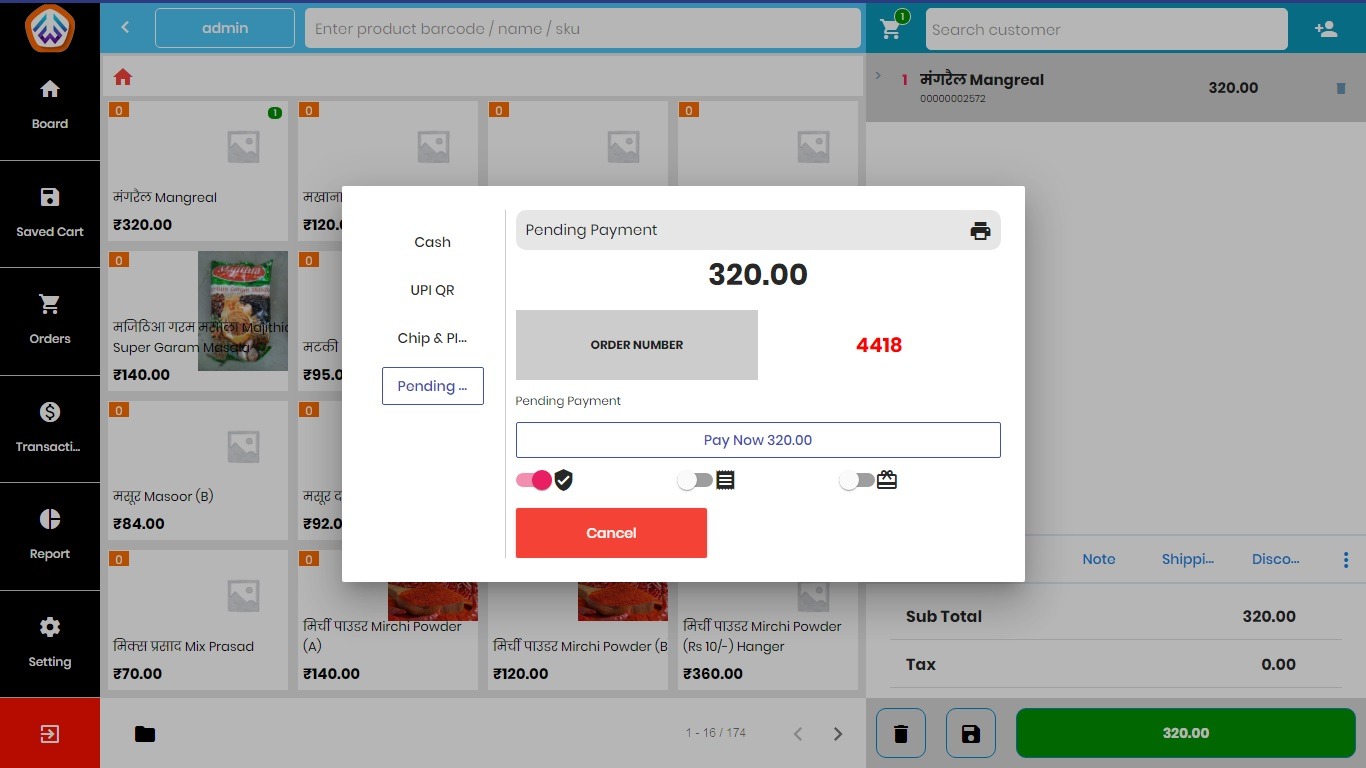Expand the Mangreal cart line chevron
Screen dimensions: 1366x768
coord(878,76)
